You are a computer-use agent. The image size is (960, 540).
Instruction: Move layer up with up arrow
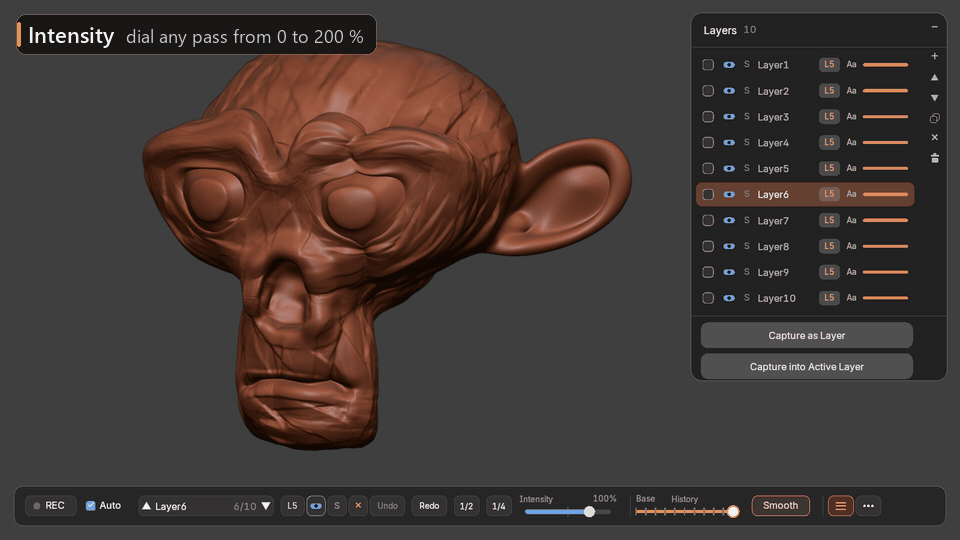(934, 77)
